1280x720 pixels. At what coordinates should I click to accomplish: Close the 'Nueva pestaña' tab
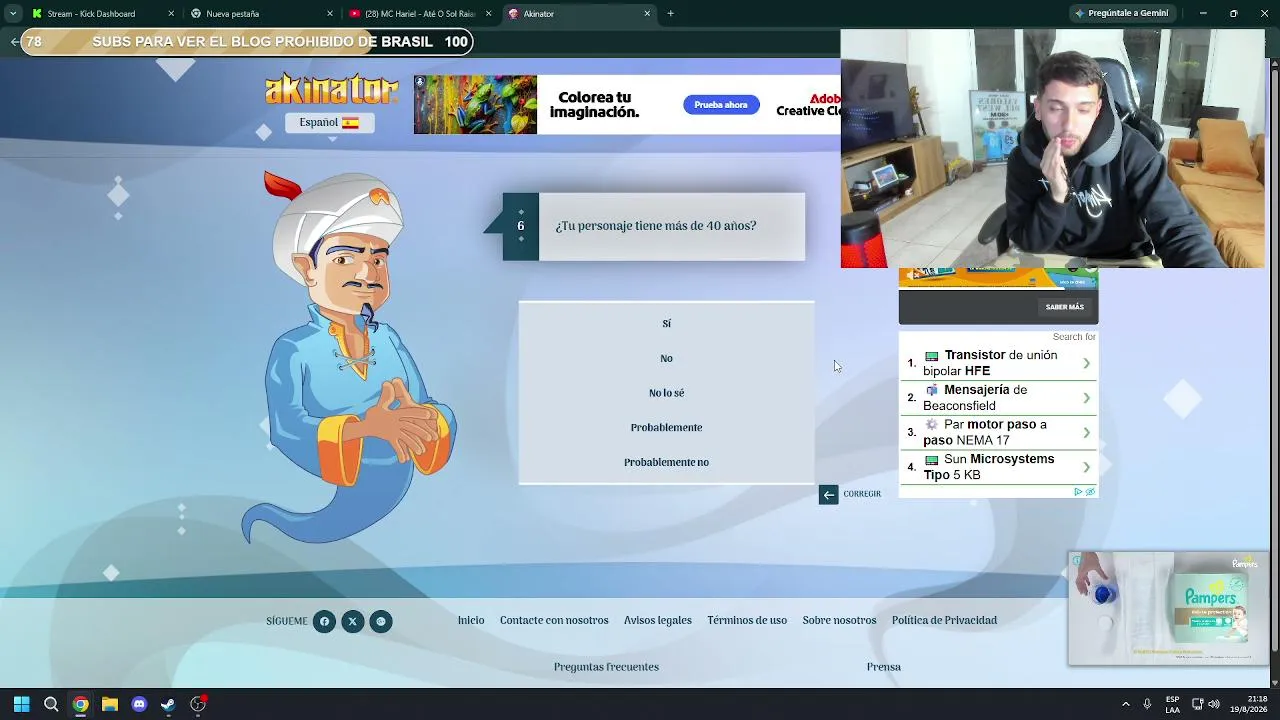330,14
